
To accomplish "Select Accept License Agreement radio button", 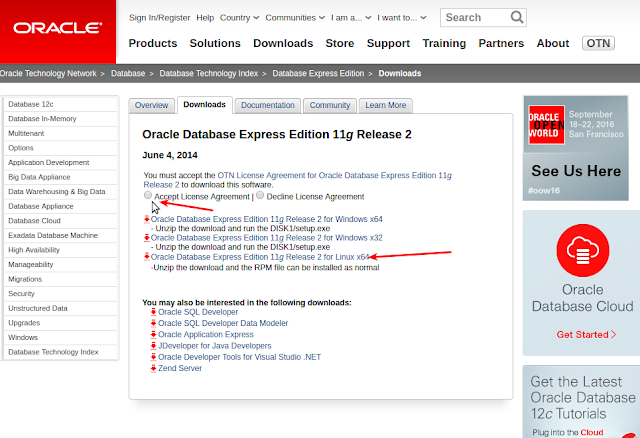I will click(148, 195).
